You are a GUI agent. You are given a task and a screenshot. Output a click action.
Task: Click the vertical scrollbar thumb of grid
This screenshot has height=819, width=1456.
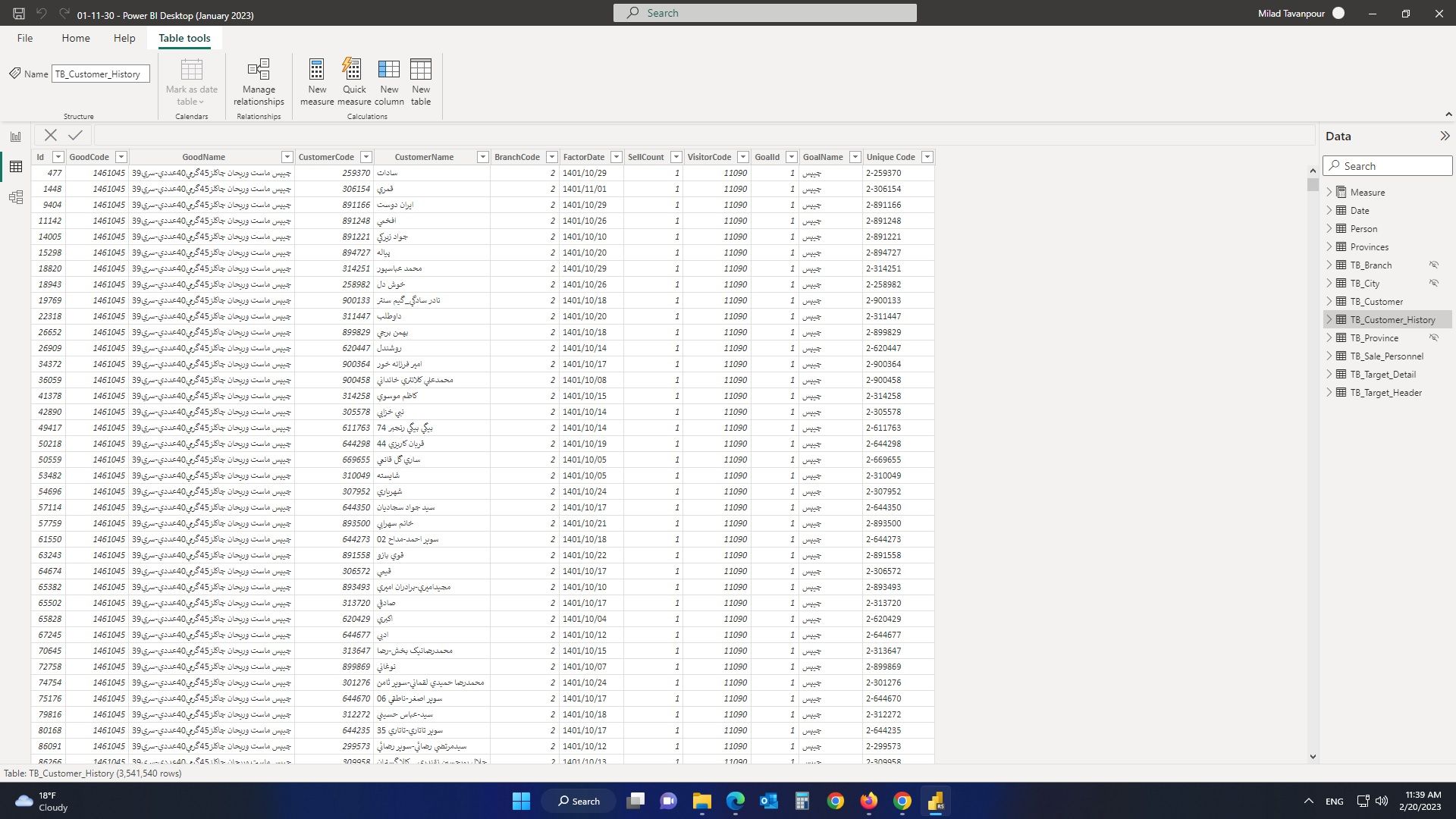point(1313,184)
